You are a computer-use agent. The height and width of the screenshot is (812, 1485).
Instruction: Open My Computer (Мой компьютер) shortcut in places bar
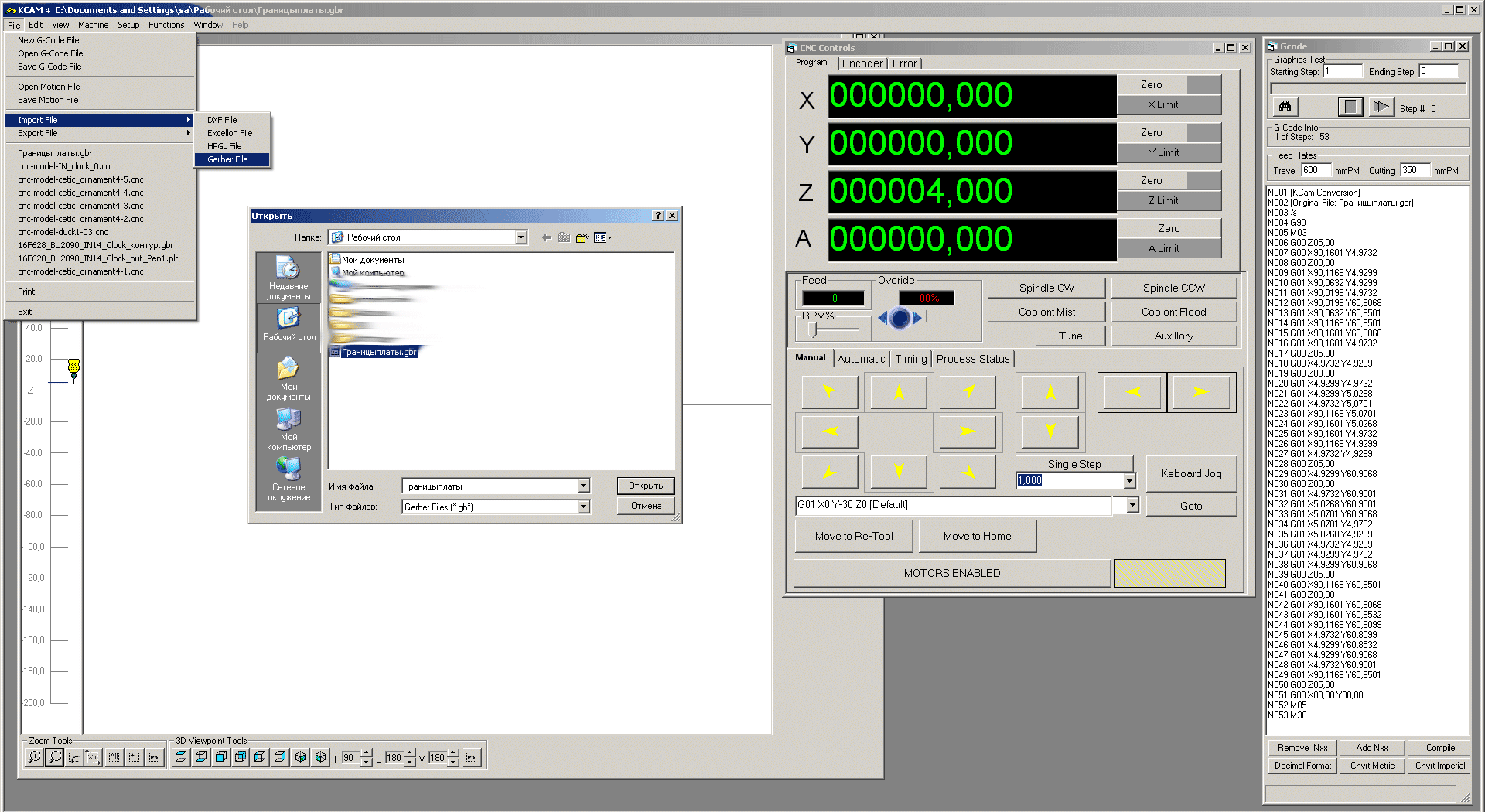tap(288, 428)
